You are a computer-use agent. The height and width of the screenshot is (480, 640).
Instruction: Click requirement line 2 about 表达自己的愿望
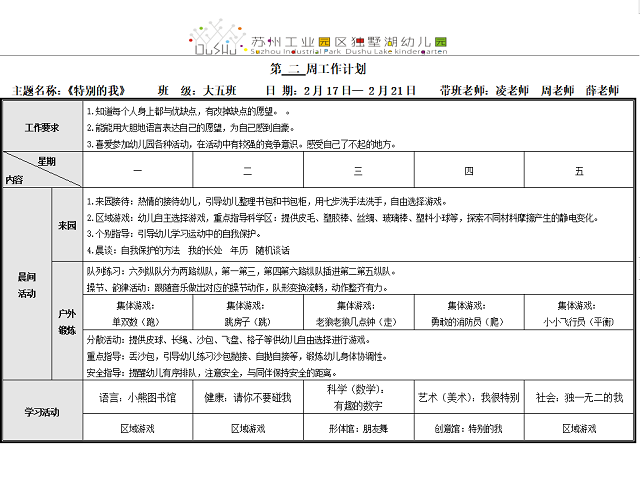[190, 128]
